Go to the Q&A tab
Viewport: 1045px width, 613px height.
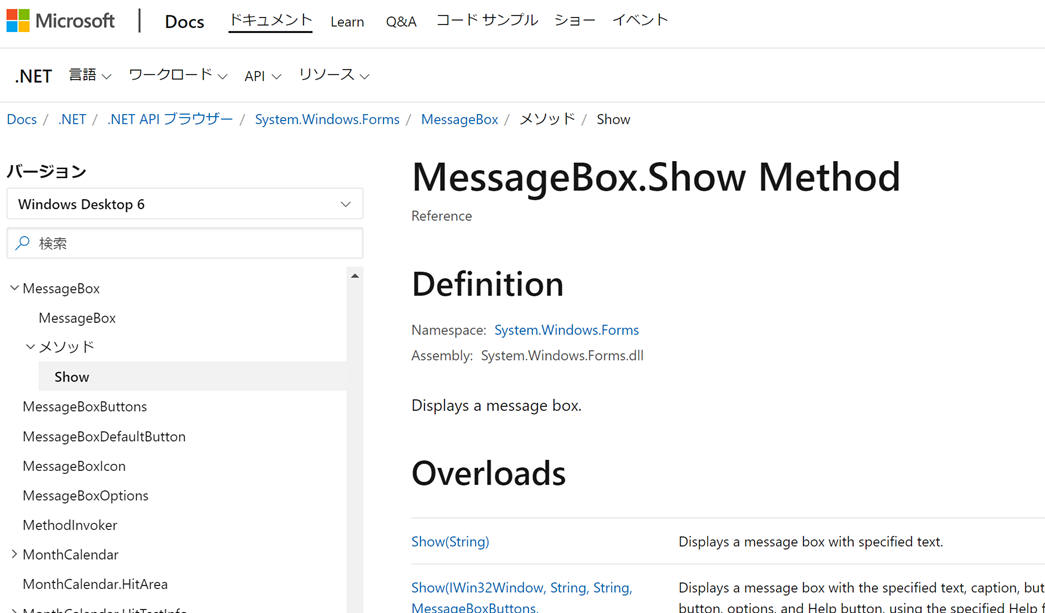pyautogui.click(x=401, y=21)
